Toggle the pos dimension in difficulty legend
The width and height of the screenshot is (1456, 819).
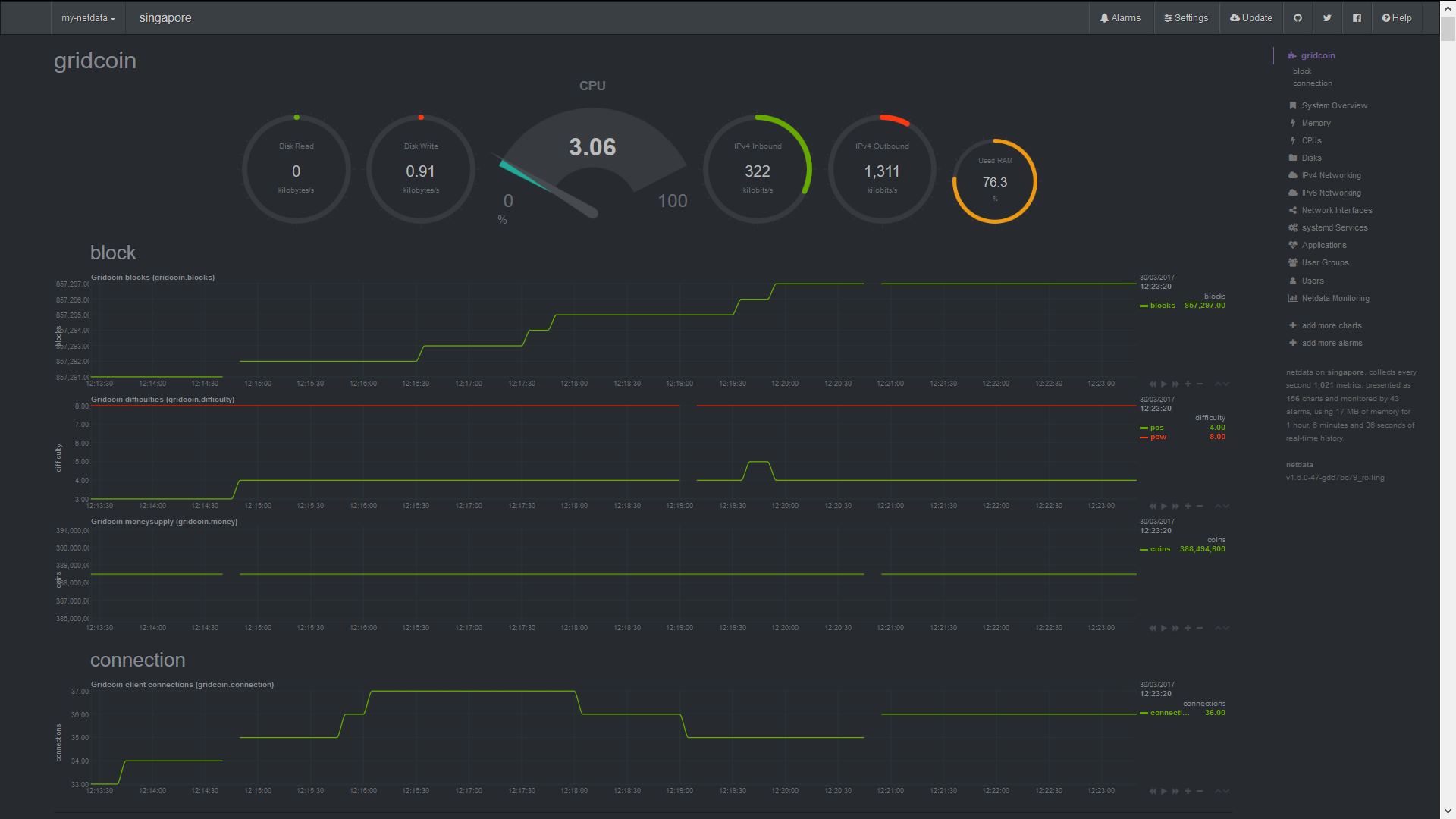(x=1156, y=428)
